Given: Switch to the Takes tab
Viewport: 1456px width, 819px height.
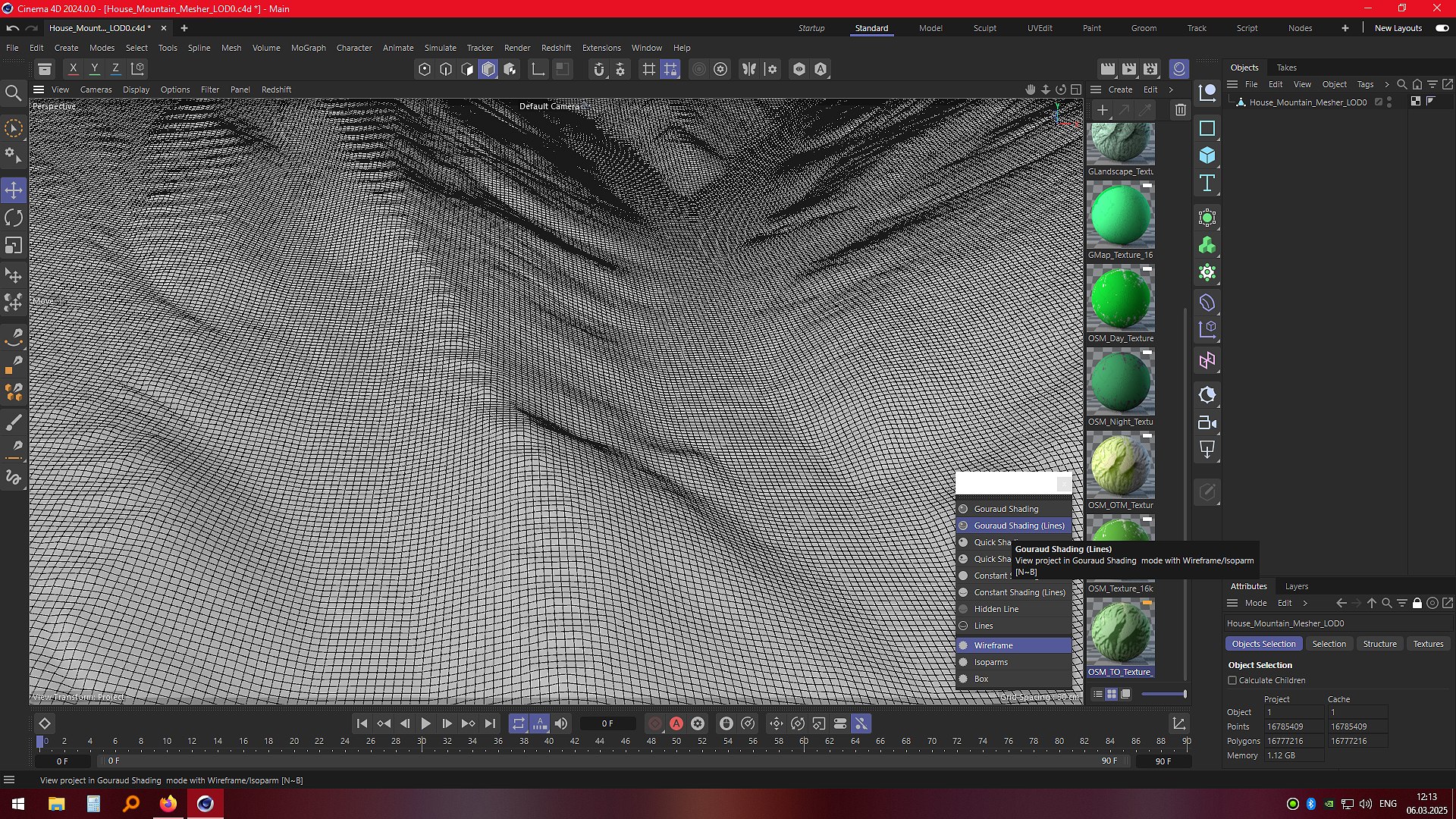Looking at the screenshot, I should [x=1286, y=67].
